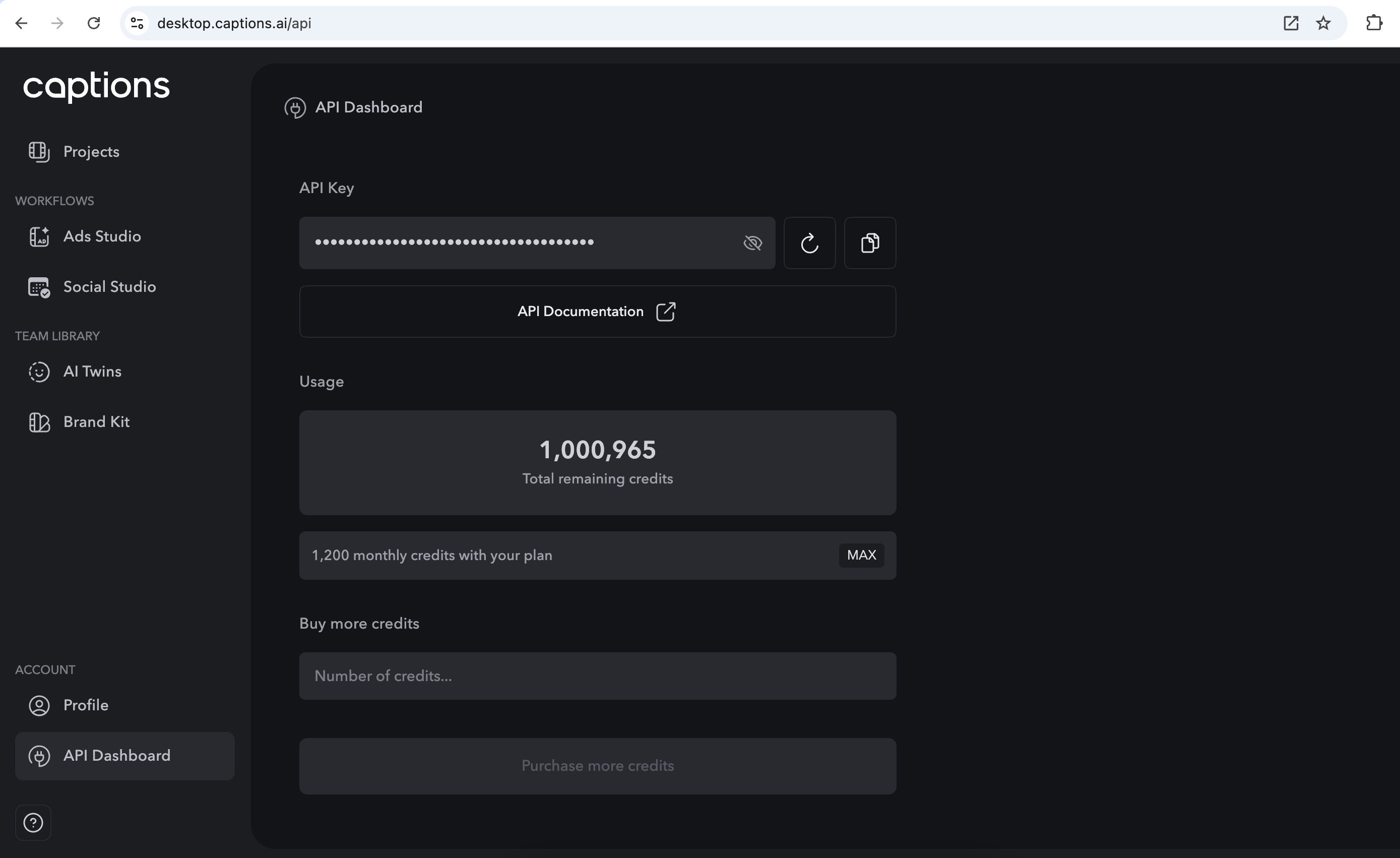The width and height of the screenshot is (1400, 858).
Task: Click Purchase more credits button
Action: (x=598, y=766)
